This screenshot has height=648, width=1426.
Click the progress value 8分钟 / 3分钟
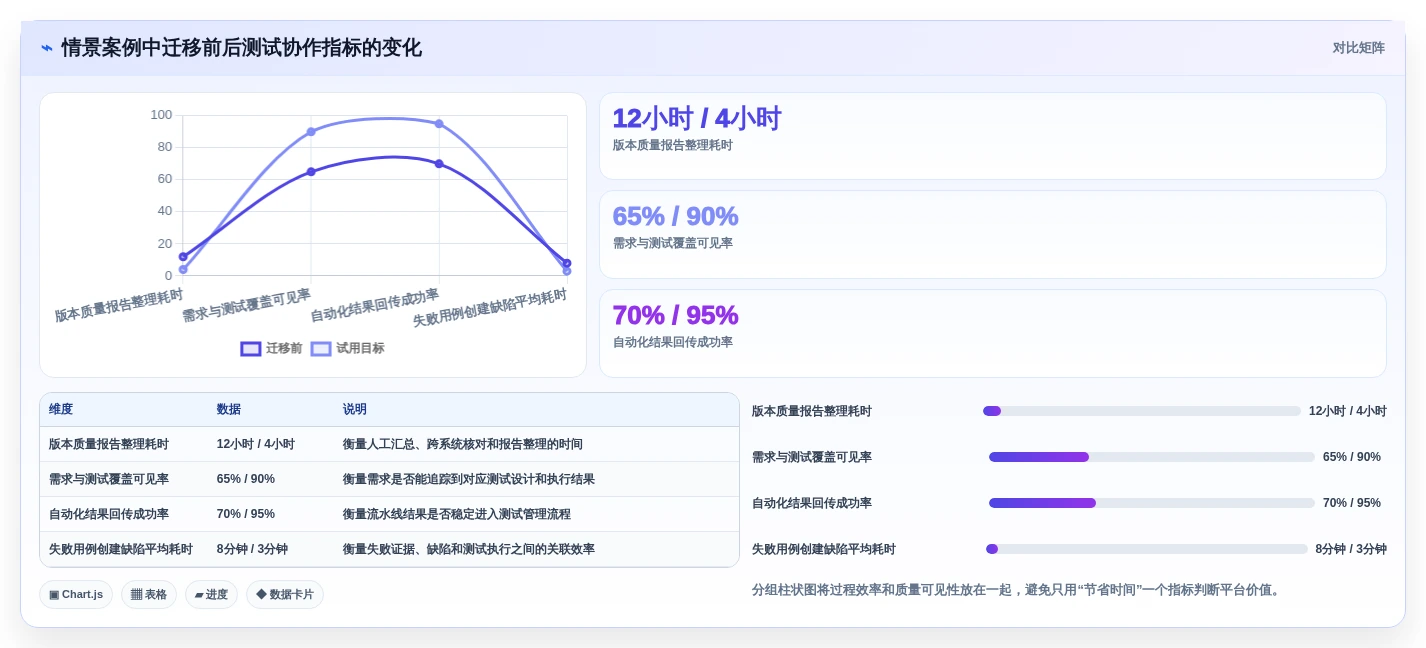click(x=1351, y=549)
